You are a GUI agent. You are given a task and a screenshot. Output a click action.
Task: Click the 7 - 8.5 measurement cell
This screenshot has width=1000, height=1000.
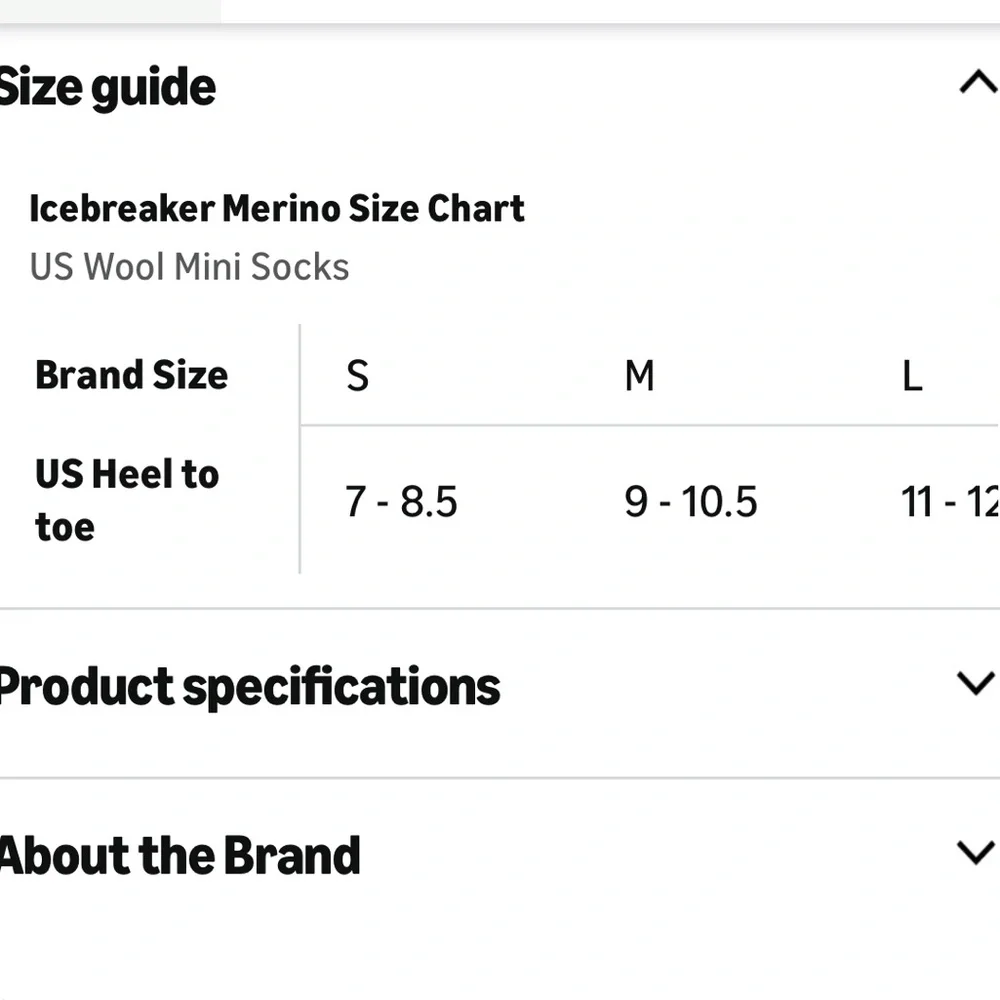[x=401, y=501]
